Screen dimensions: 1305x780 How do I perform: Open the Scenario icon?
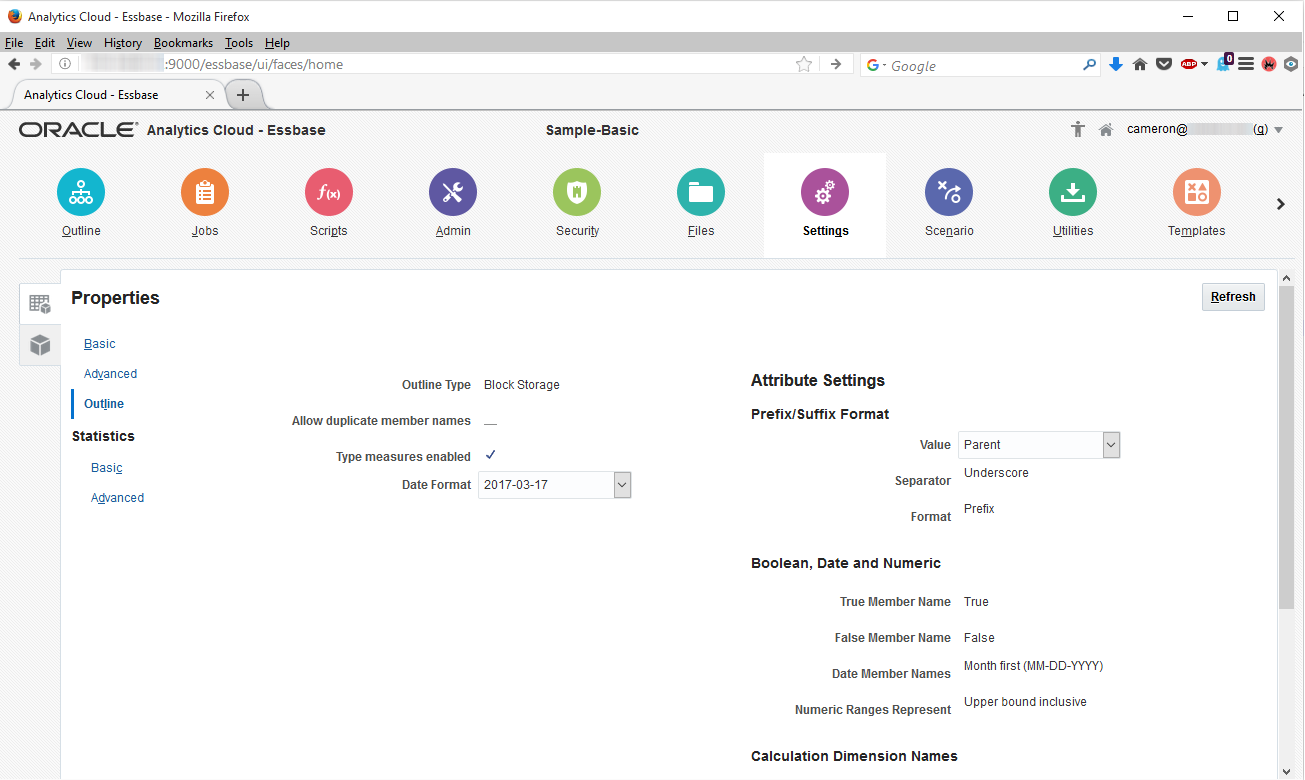tap(949, 192)
